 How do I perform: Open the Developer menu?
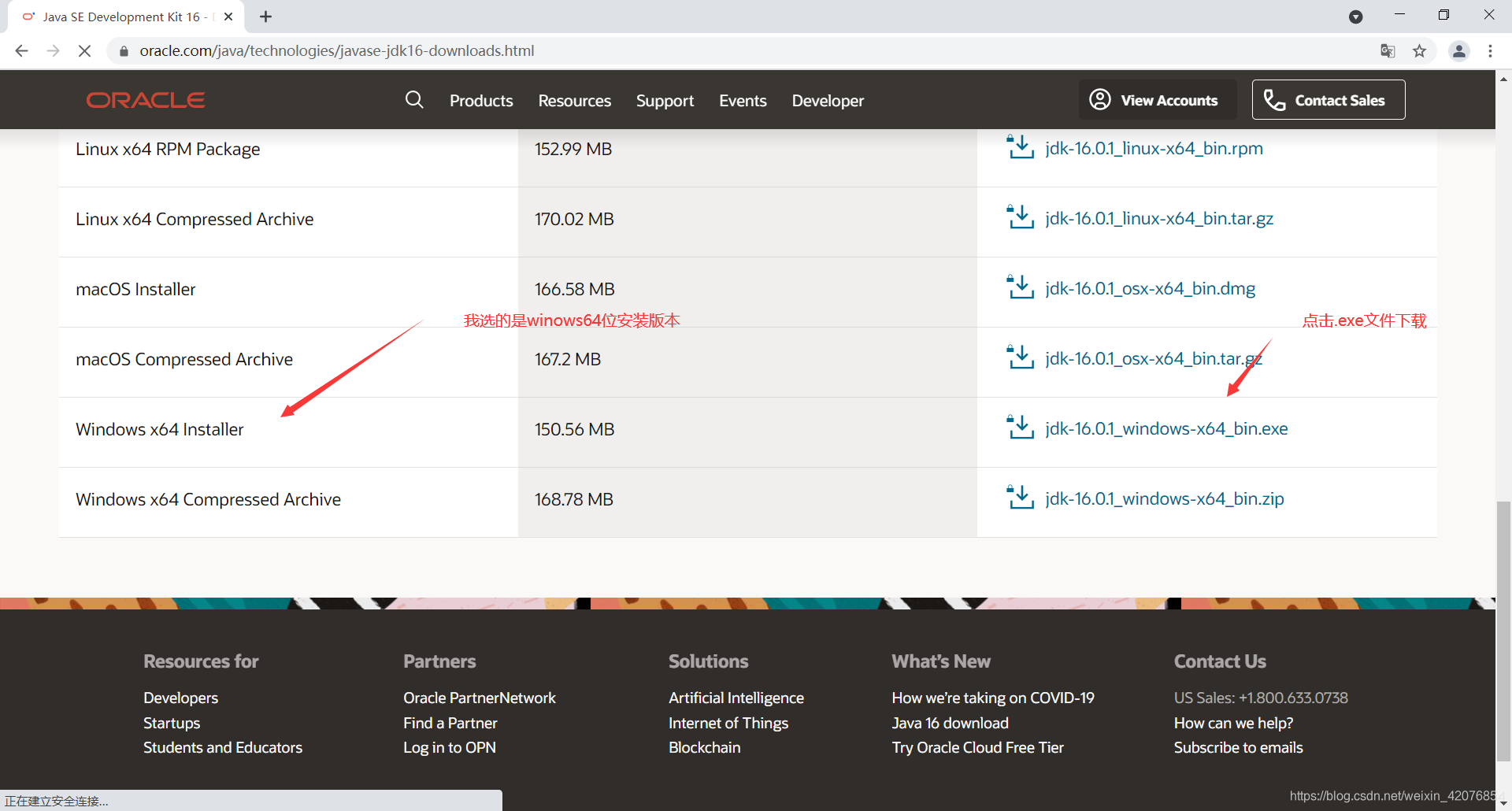tap(828, 101)
